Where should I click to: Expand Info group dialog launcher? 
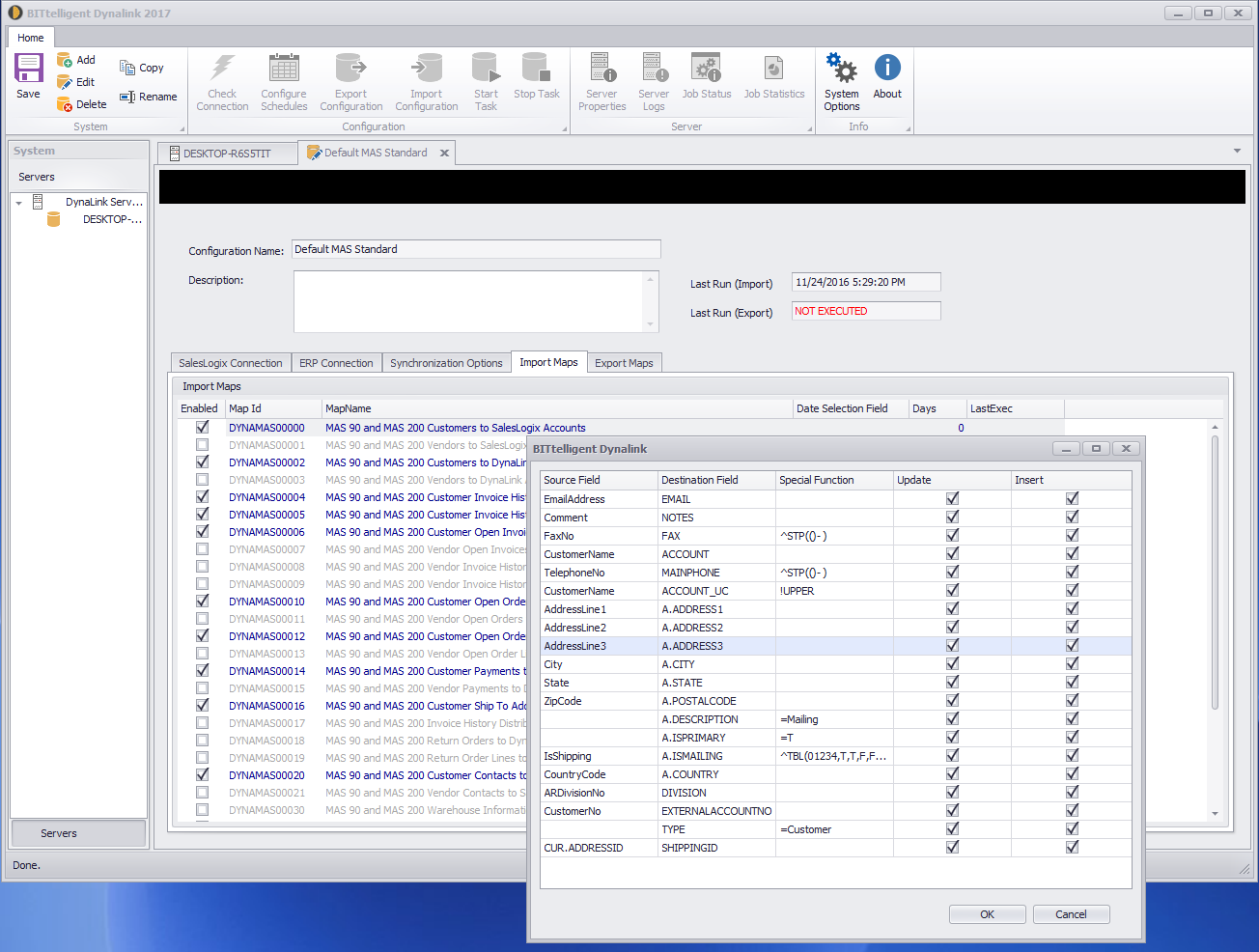click(x=908, y=128)
